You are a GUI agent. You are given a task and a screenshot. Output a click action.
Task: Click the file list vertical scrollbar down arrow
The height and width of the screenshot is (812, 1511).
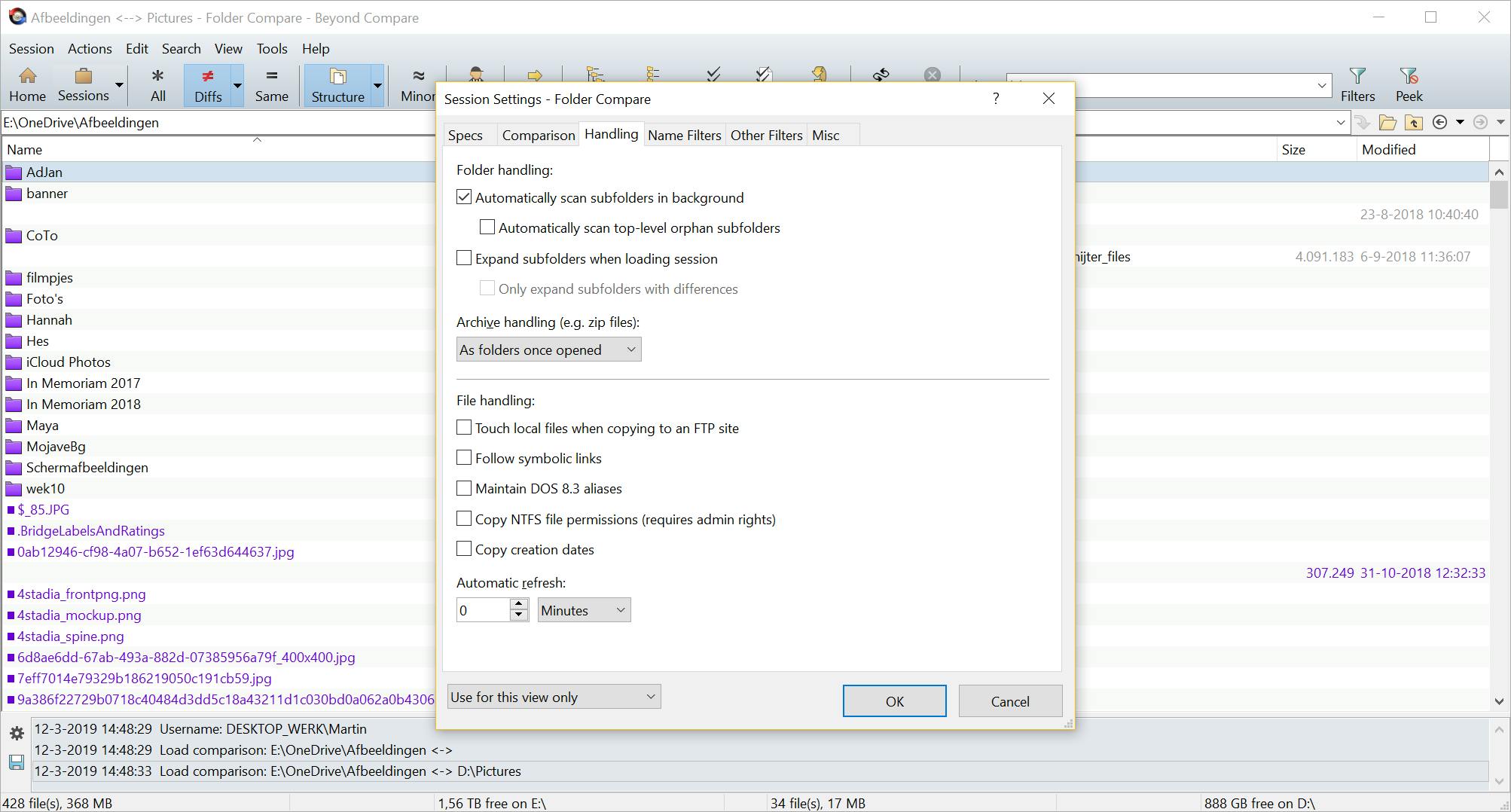[x=1499, y=701]
